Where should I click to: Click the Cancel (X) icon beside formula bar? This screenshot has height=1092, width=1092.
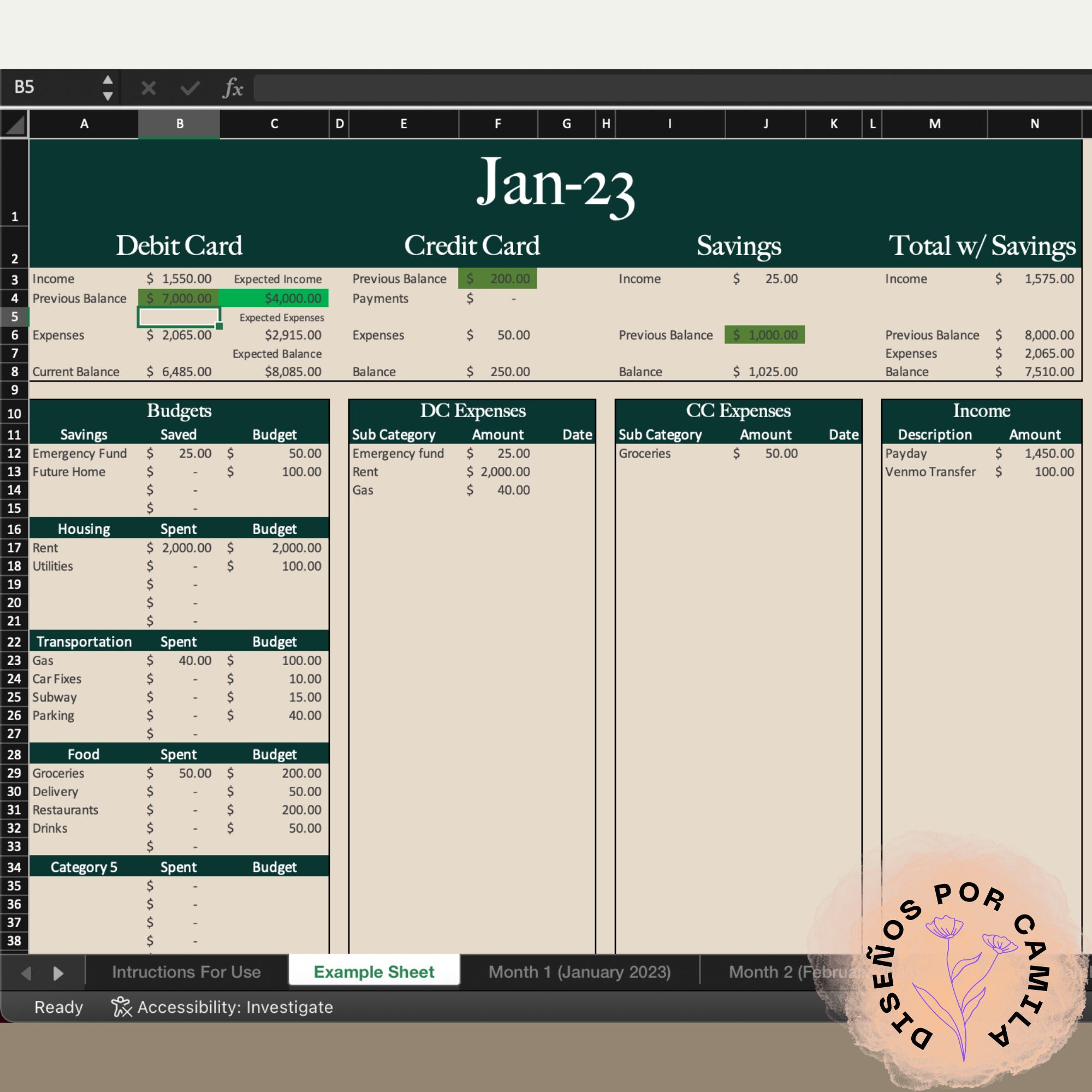click(148, 87)
